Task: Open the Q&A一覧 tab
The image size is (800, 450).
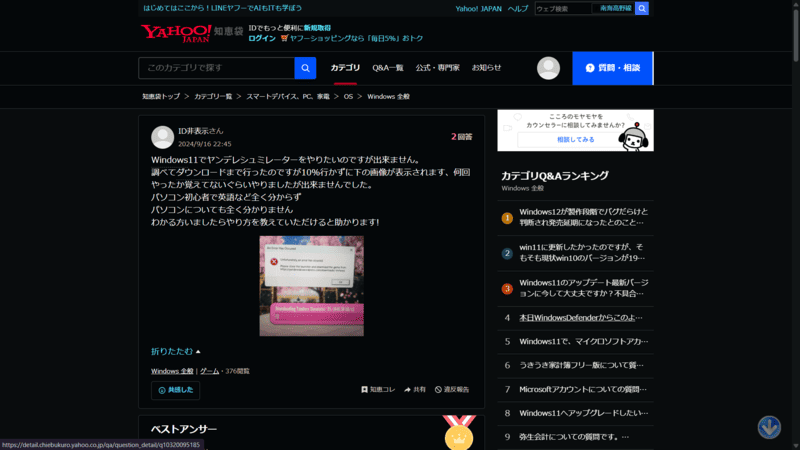Action: pos(388,68)
